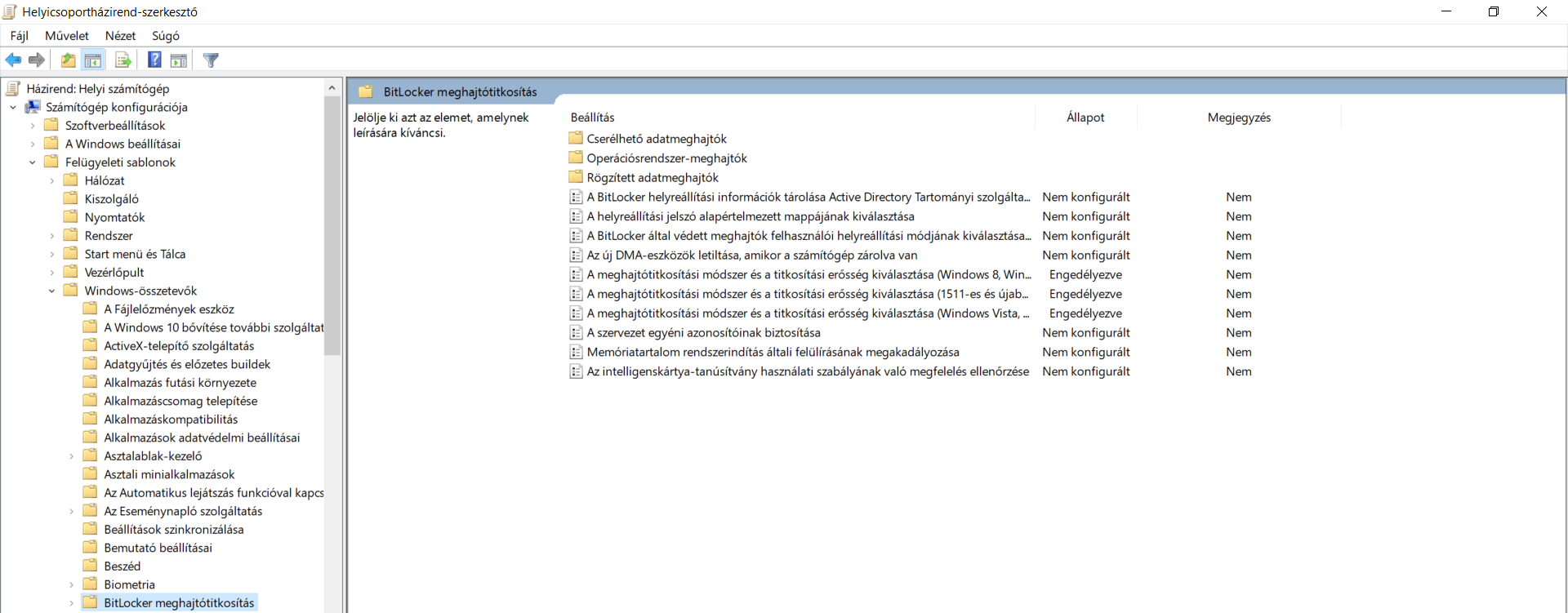The height and width of the screenshot is (613, 1568).
Task: Expand the Vezérlőpult node
Action: [x=52, y=272]
